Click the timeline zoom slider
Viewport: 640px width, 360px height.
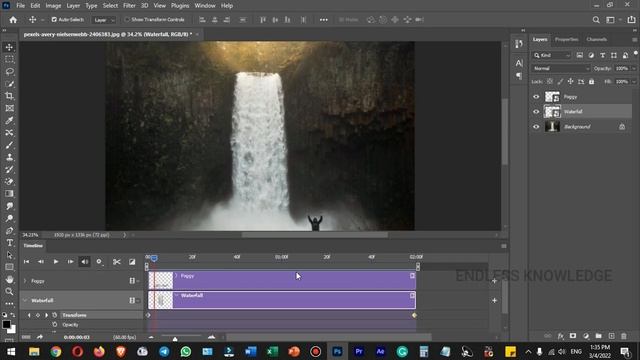175,338
